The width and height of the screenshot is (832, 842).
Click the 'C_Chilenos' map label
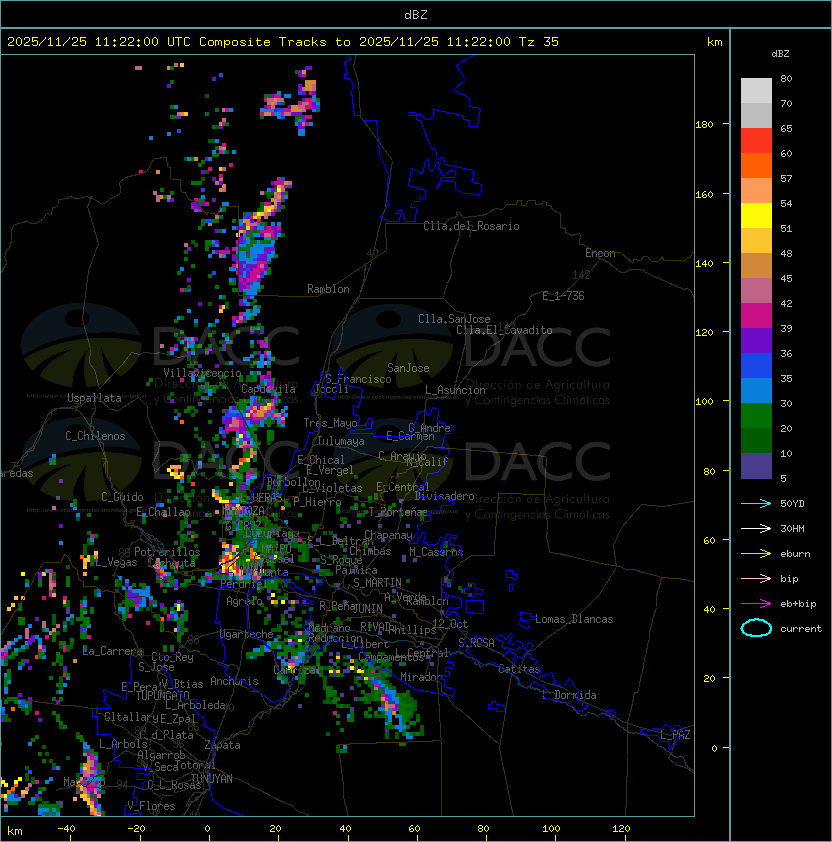click(95, 436)
